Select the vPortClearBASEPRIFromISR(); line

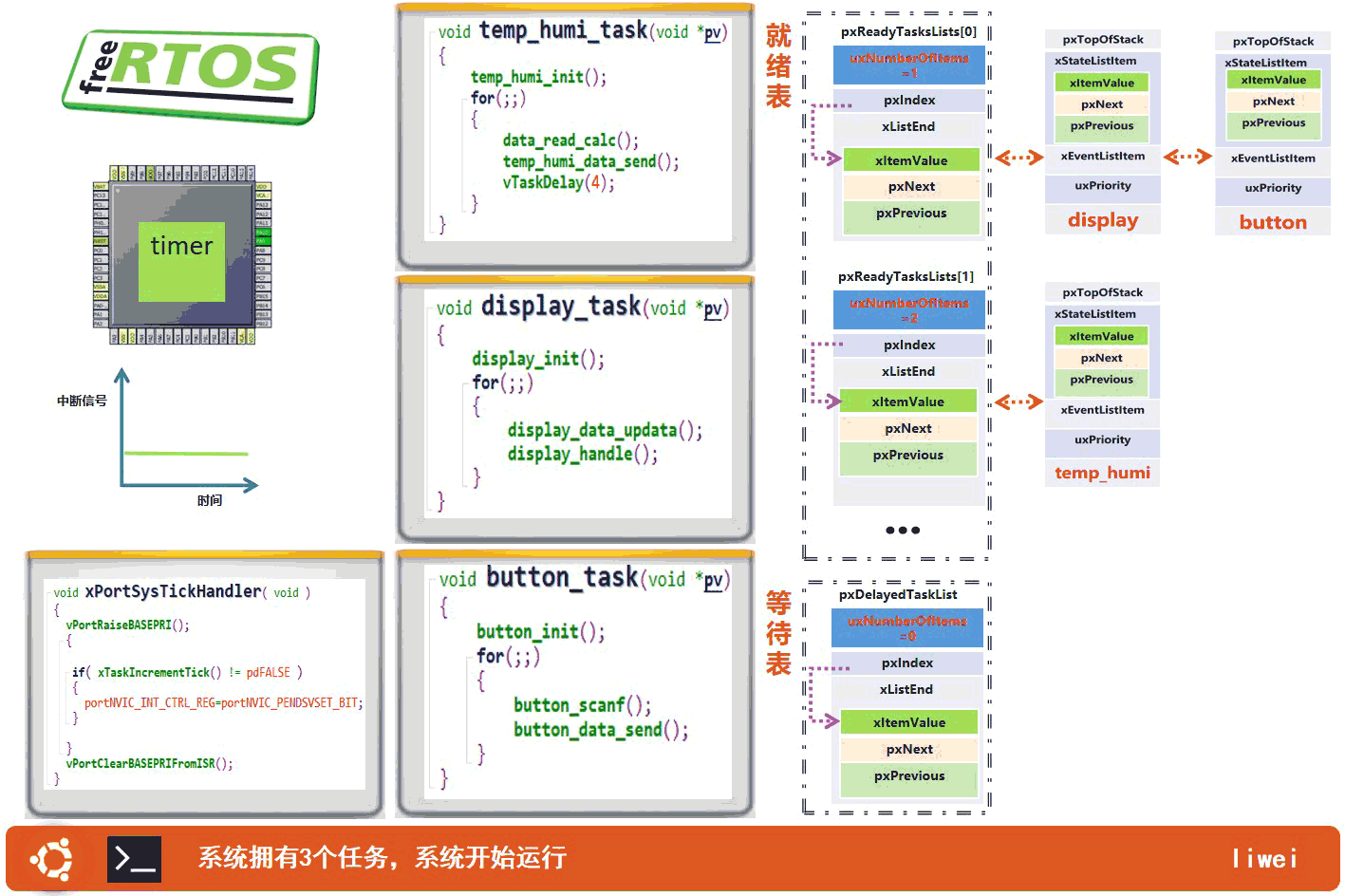point(149,763)
